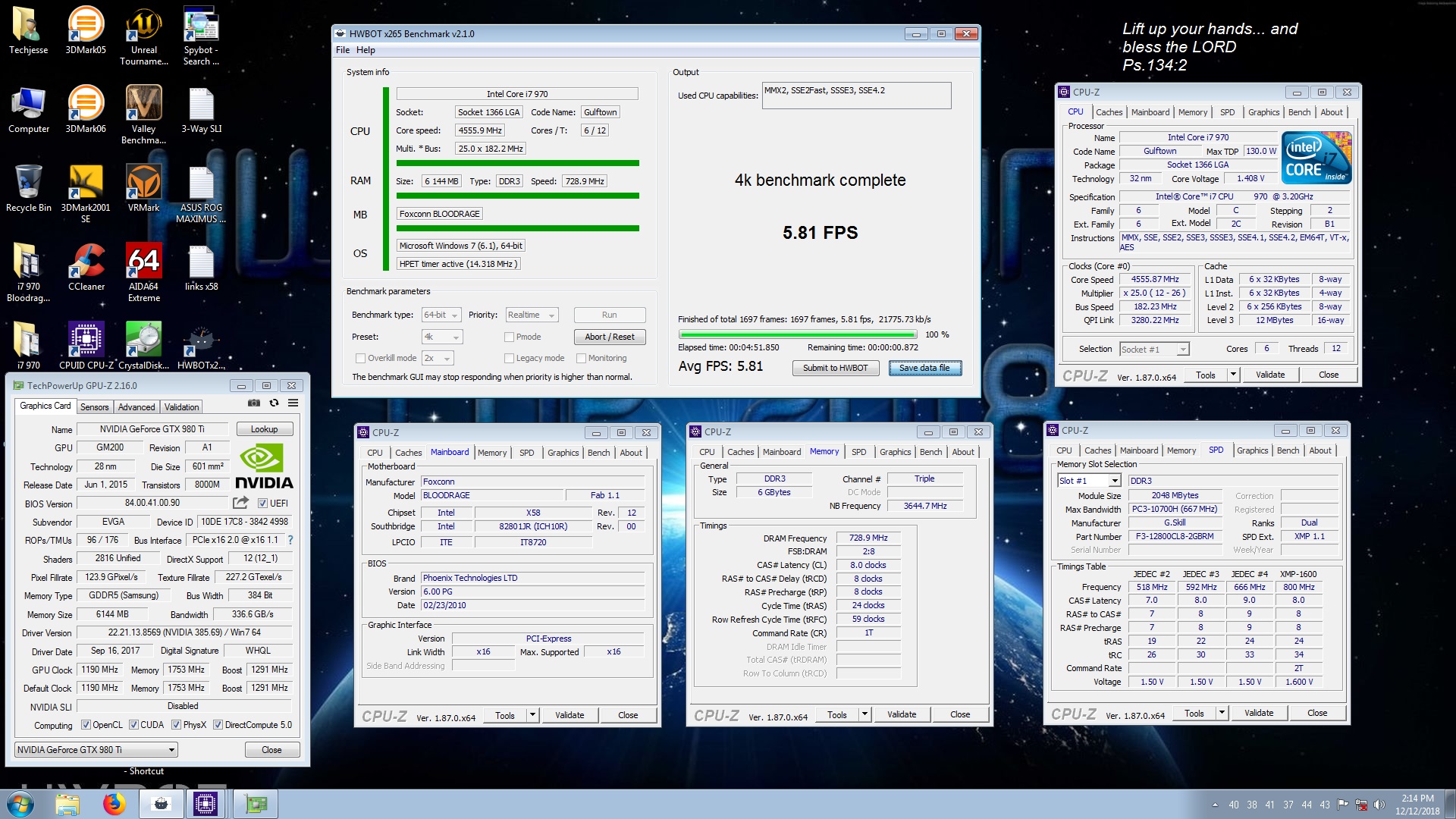Open the Preset 4k dropdown

coord(442,337)
